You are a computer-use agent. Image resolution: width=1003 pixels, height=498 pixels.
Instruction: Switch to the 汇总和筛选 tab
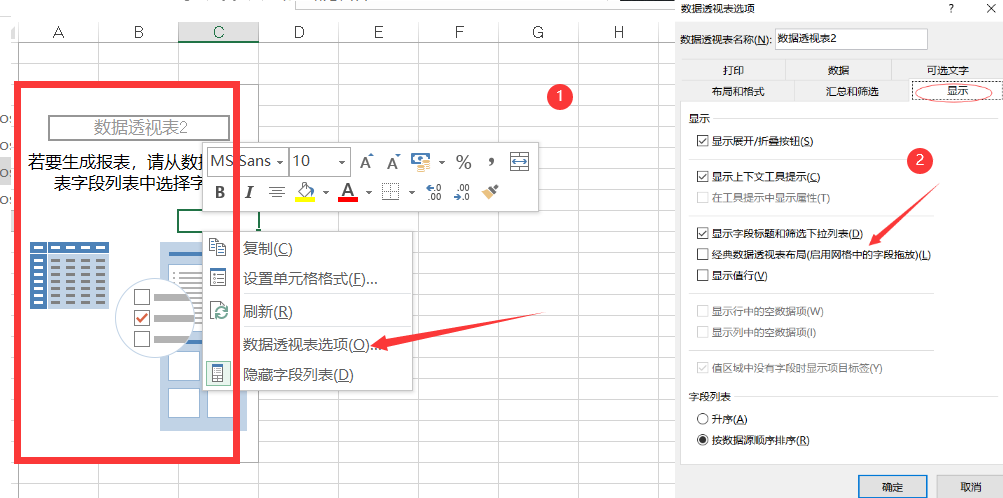[852, 91]
